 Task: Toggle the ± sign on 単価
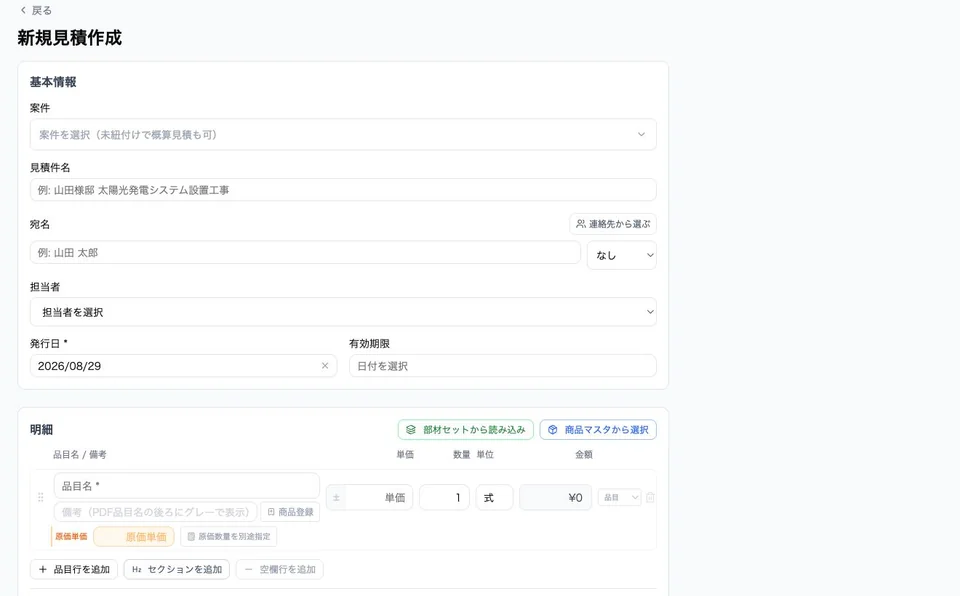point(336,497)
